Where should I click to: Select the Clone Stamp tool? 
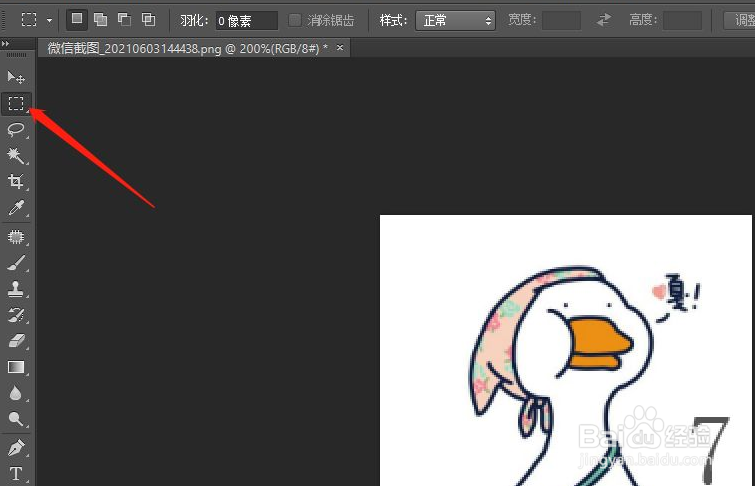coord(16,289)
